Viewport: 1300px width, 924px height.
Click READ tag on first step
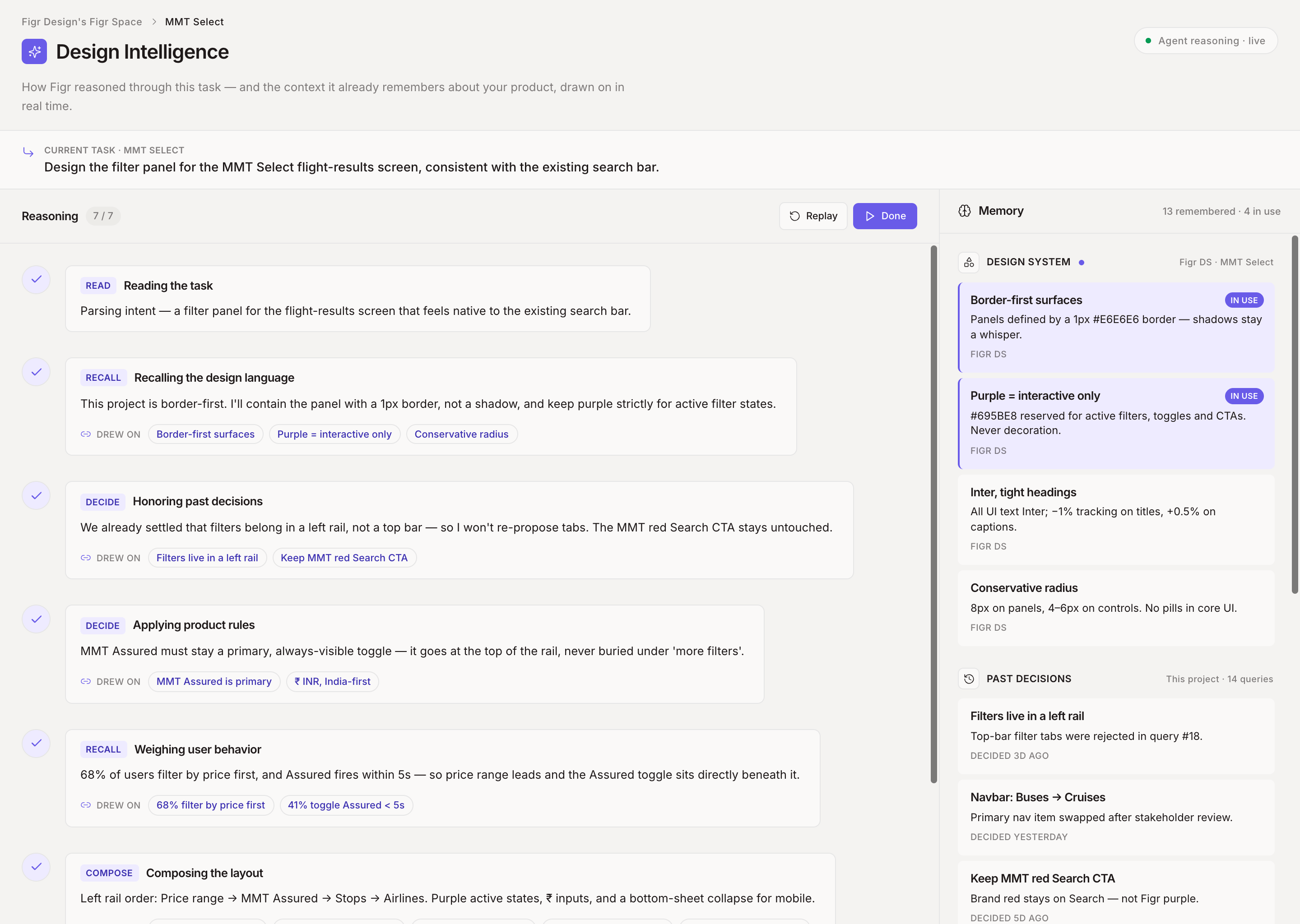(98, 286)
